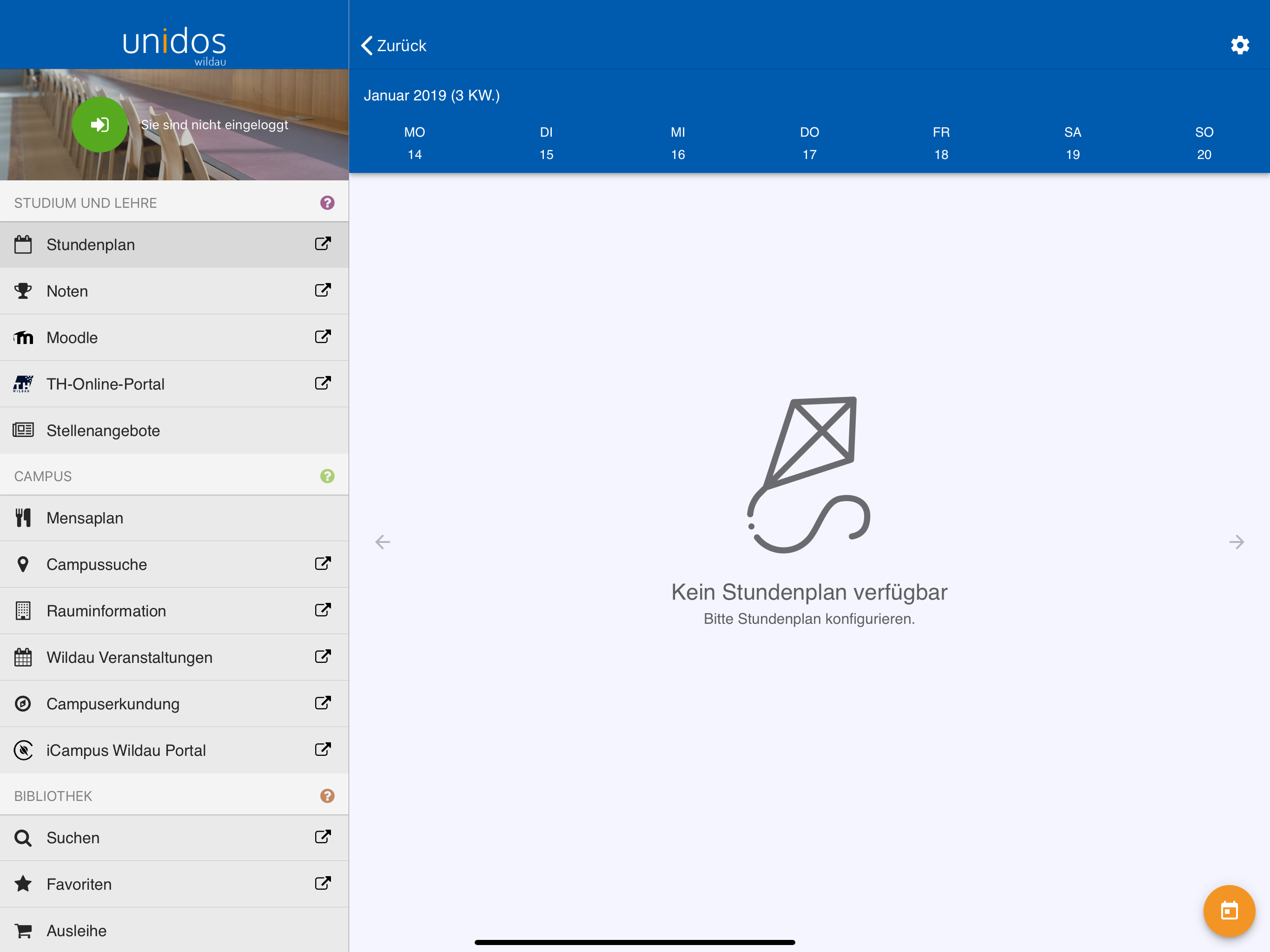Viewport: 1270px width, 952px height.
Task: Click the Favoriten star icon
Action: tap(23, 884)
